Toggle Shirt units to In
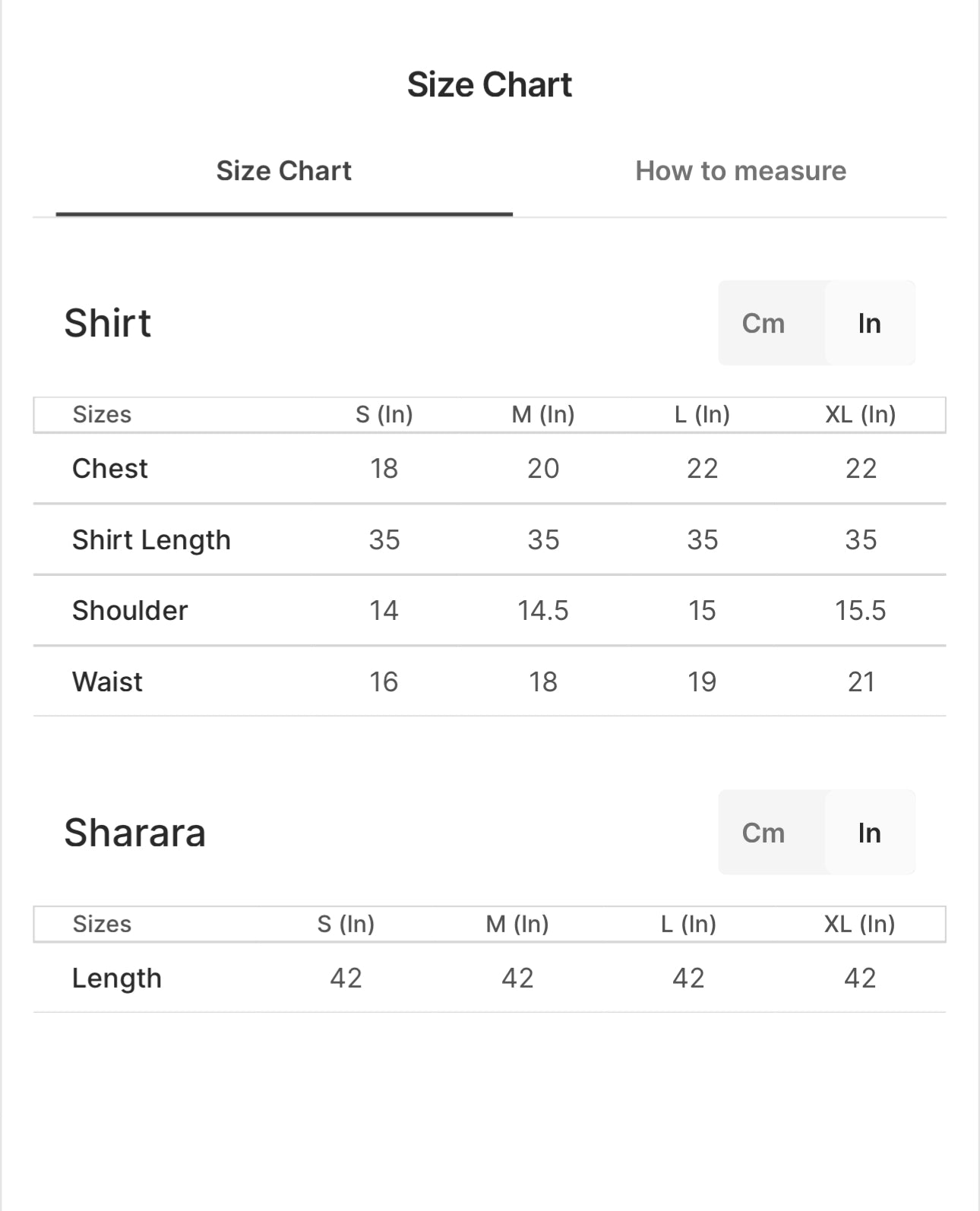Image resolution: width=980 pixels, height=1211 pixels. coord(870,323)
